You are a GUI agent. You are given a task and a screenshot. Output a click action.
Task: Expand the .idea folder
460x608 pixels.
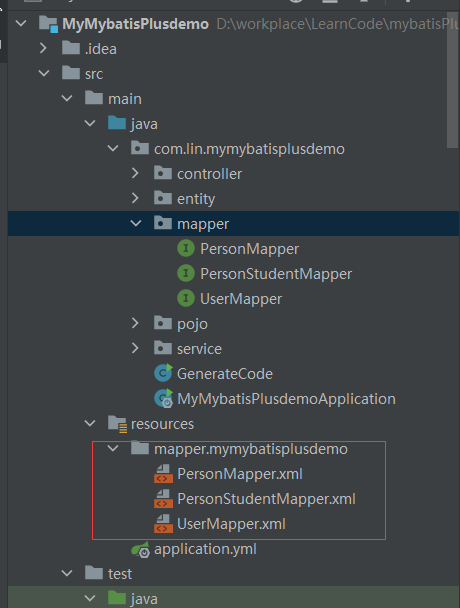[x=43, y=48]
